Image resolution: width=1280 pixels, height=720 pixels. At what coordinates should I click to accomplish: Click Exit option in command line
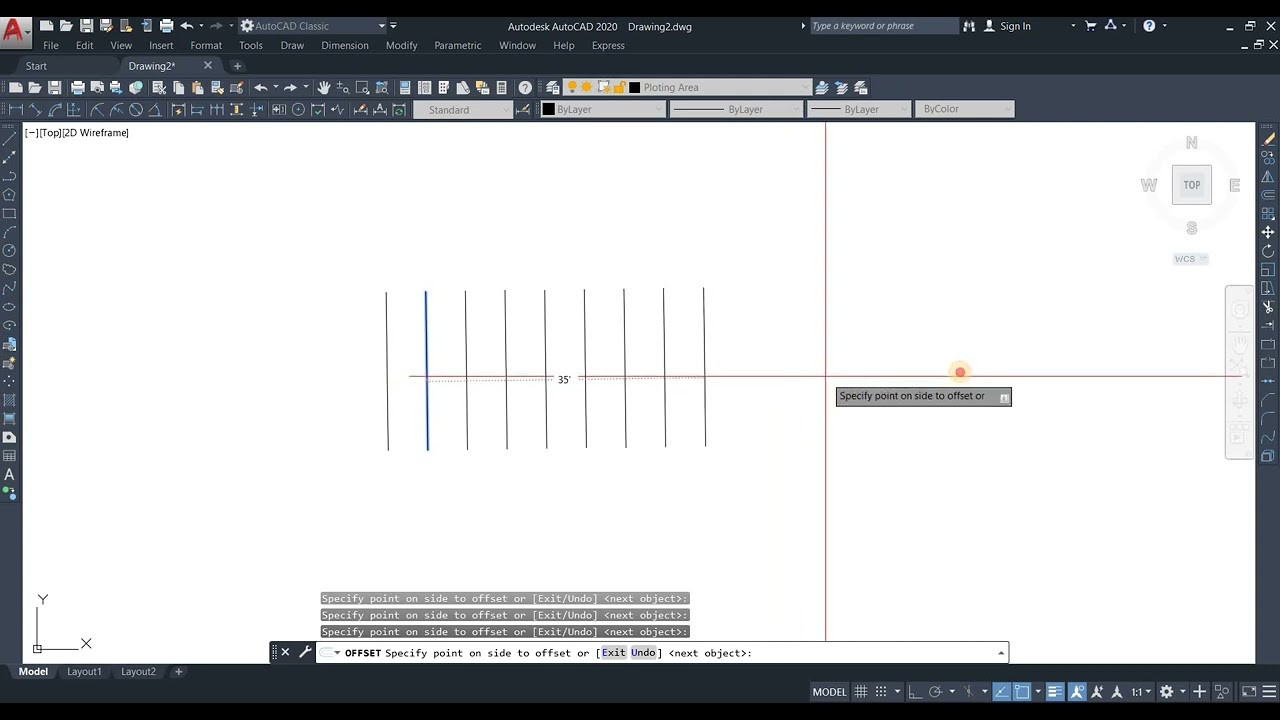pos(613,653)
